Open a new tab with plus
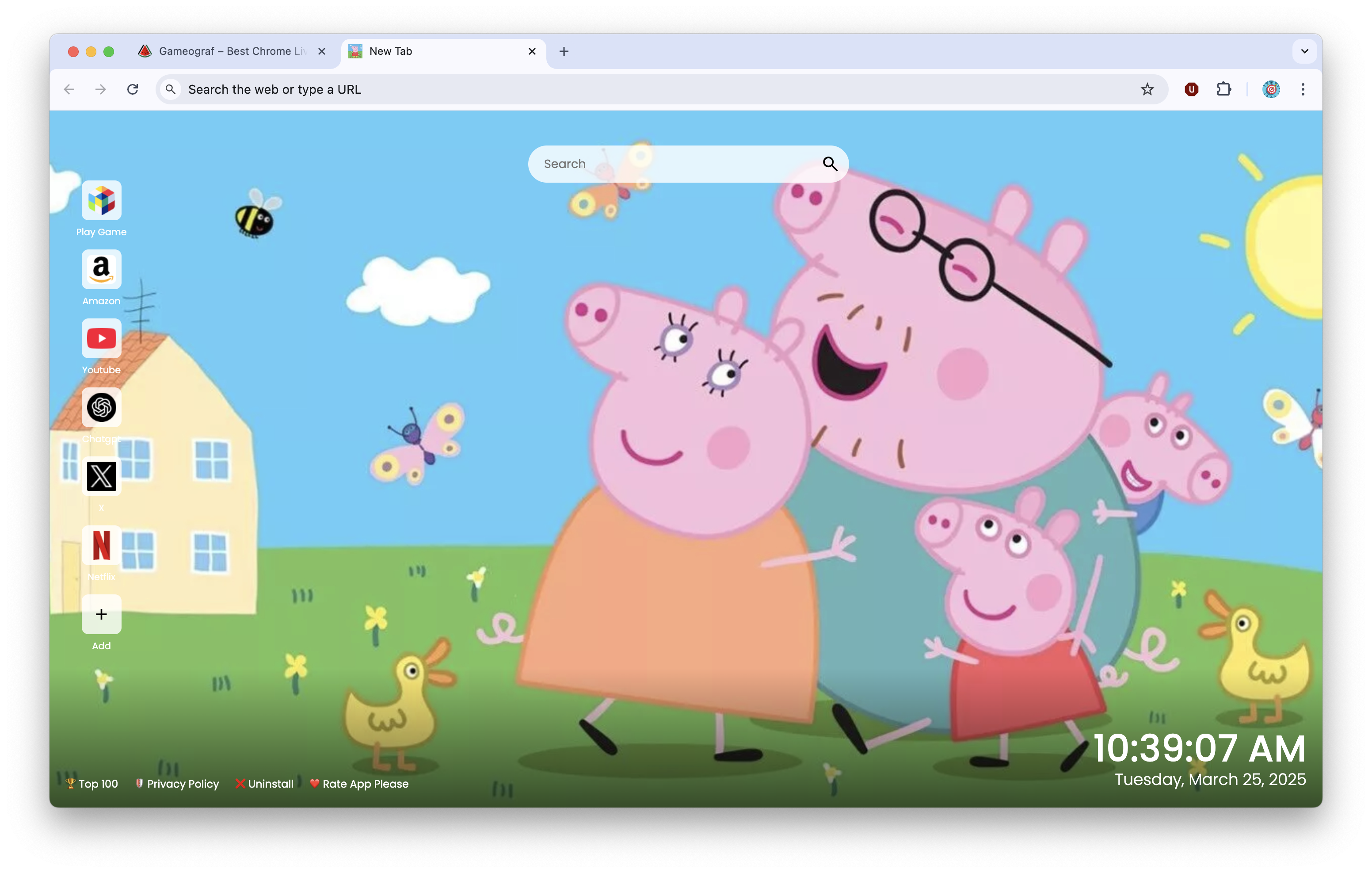This screenshot has height=873, width=1372. click(x=564, y=51)
